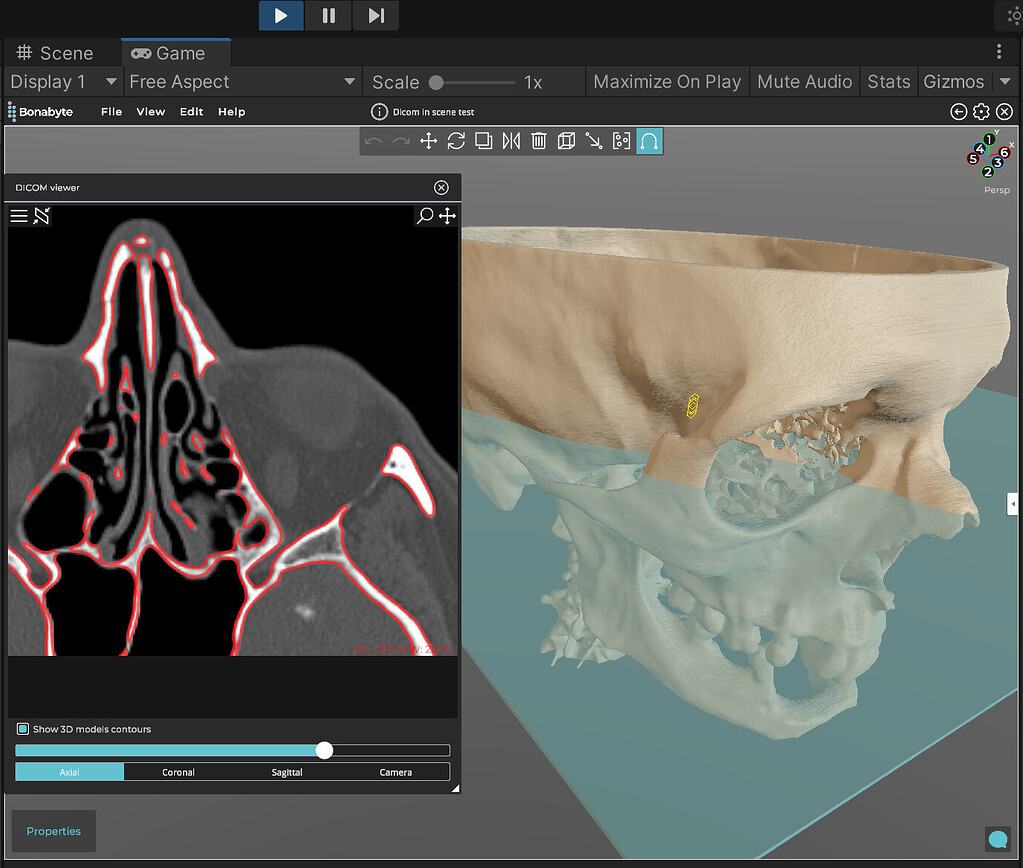Enable the Show 3D models contours checkbox
1023x868 pixels.
pos(22,729)
